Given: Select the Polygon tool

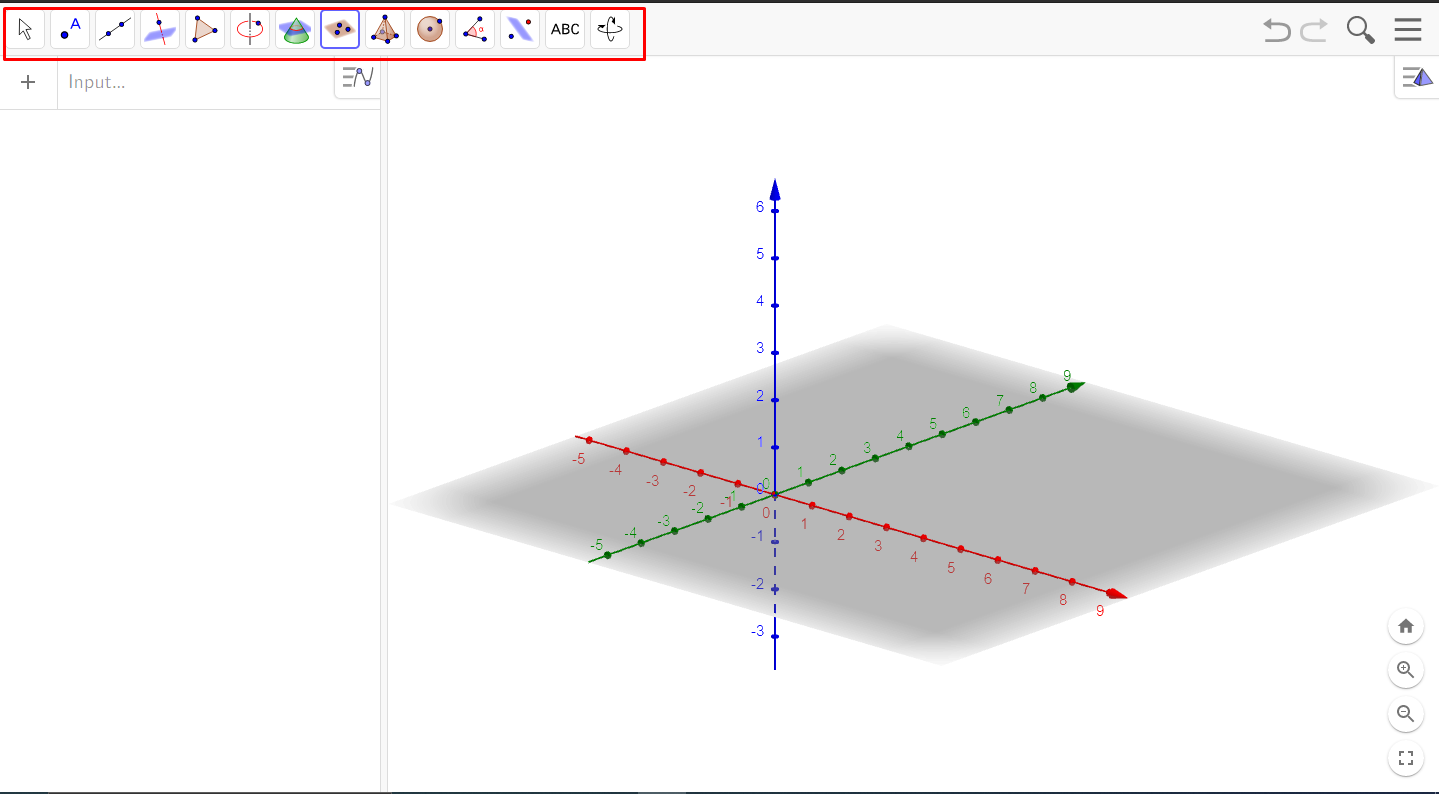Looking at the screenshot, I should [204, 29].
